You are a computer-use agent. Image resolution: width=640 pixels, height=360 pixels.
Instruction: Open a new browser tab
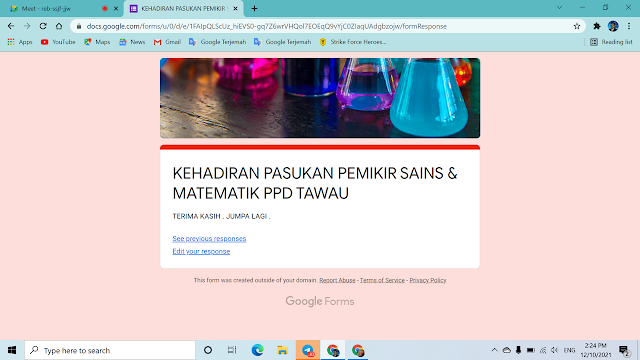pyautogui.click(x=254, y=8)
